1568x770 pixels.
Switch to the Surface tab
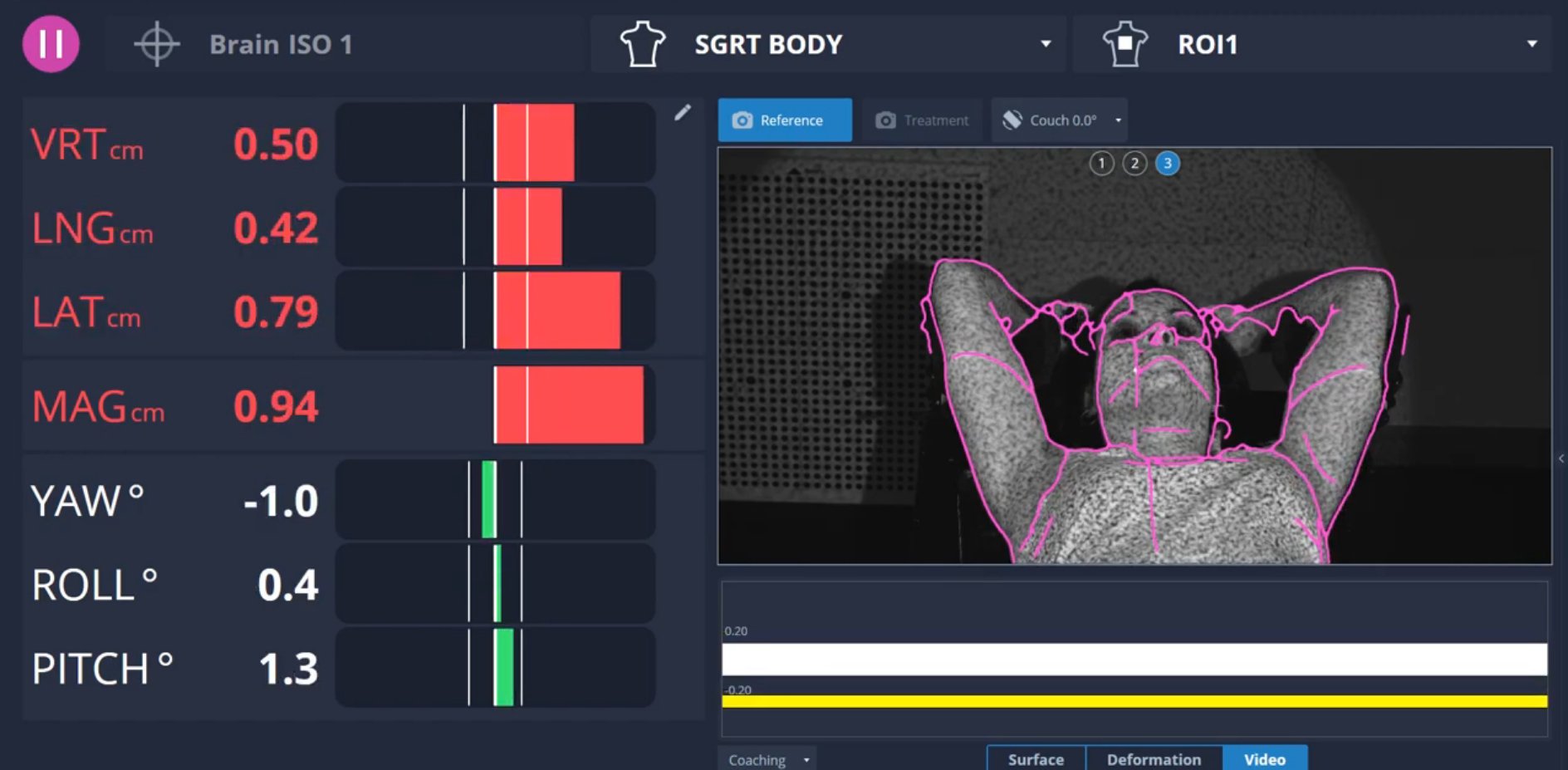1036,758
